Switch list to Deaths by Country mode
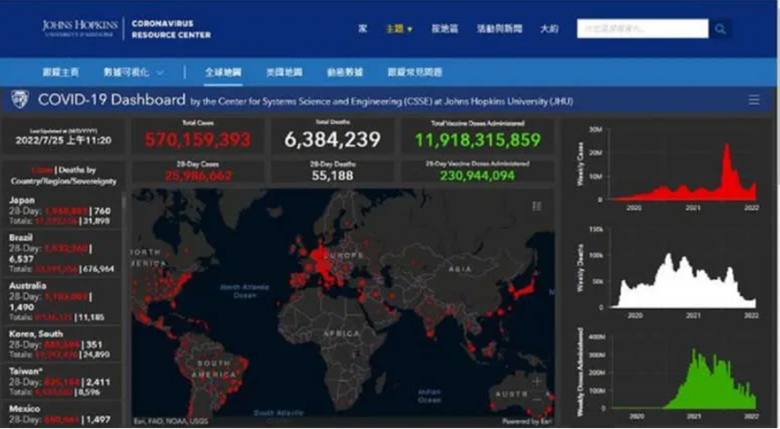The width and height of the screenshot is (780, 429). 64,176
